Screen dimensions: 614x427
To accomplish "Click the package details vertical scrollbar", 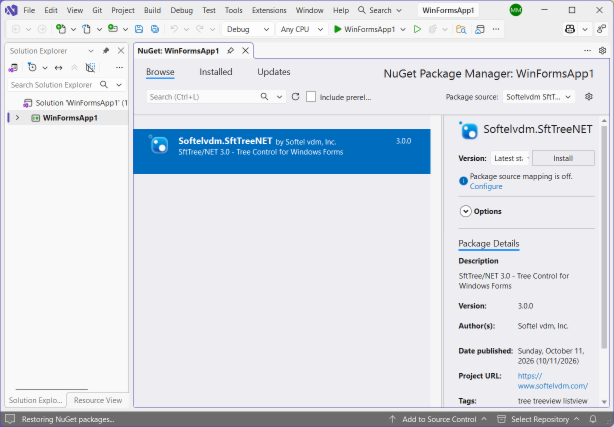I will (604, 235).
